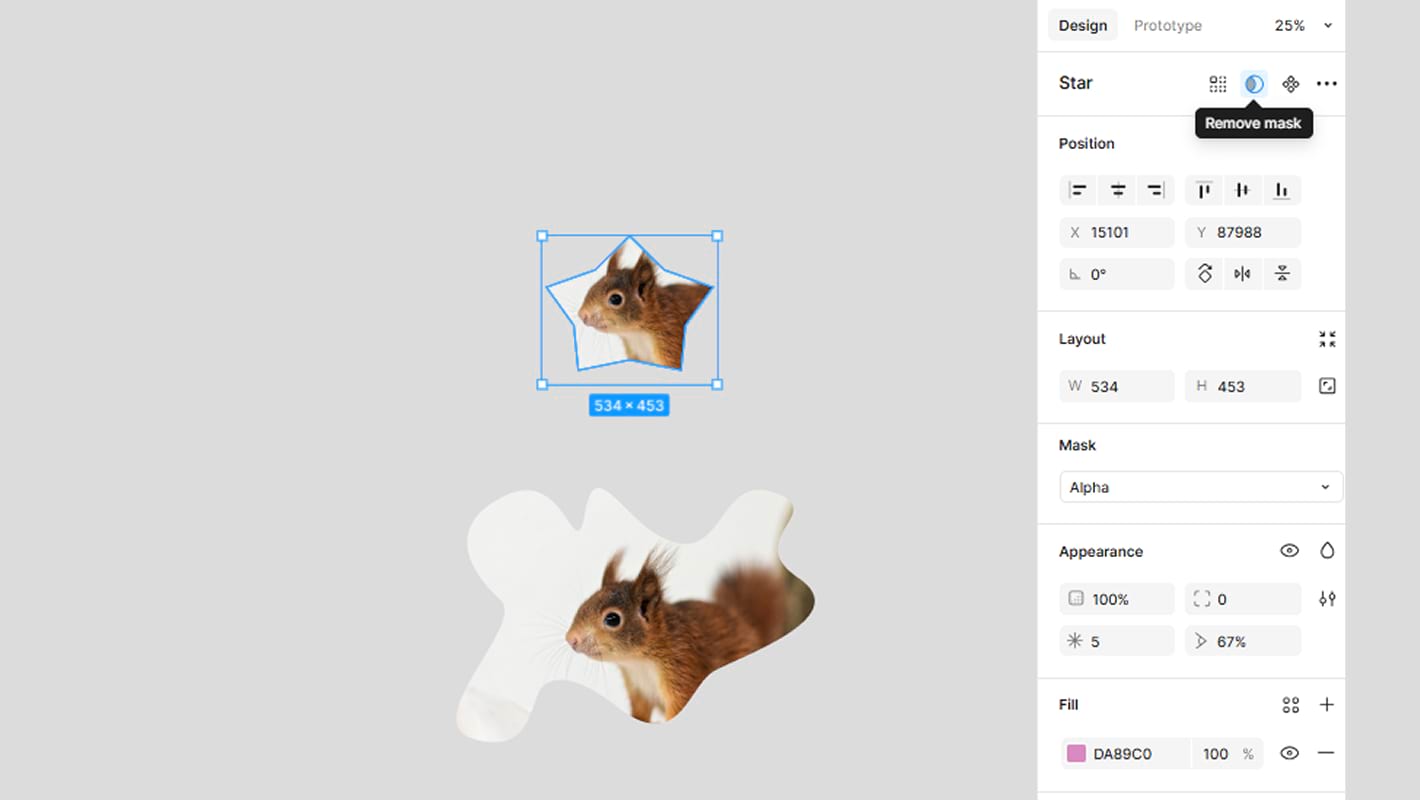This screenshot has width=1420, height=800.
Task: Add a new fill with plus icon
Action: 1327,705
